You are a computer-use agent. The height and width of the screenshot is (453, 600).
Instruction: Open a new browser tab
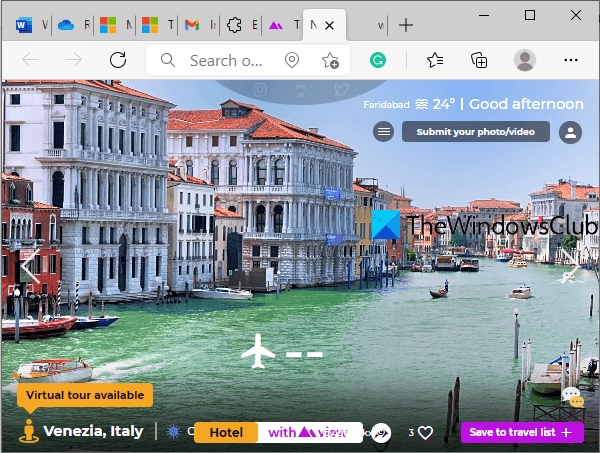[406, 26]
